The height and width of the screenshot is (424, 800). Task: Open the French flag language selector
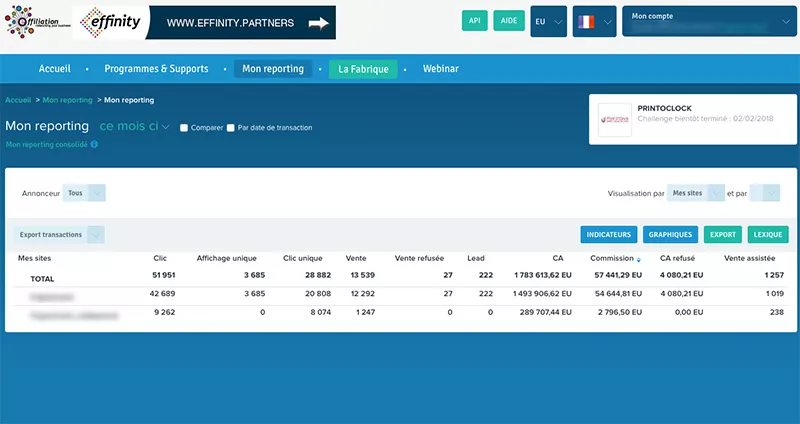click(x=593, y=21)
